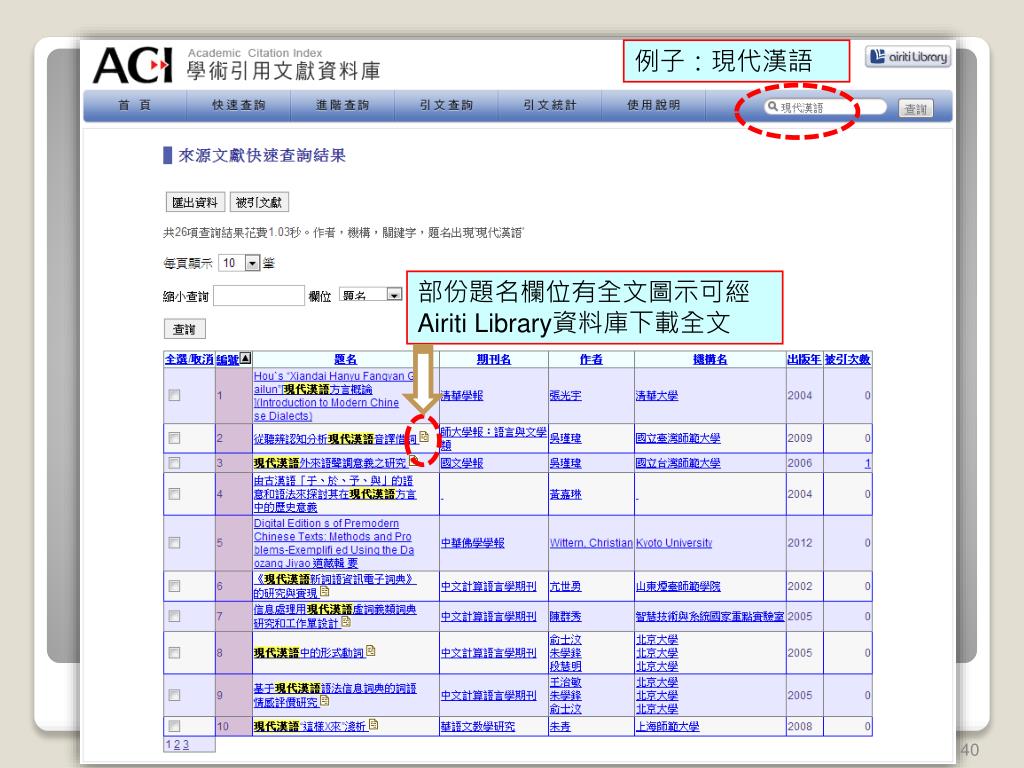The height and width of the screenshot is (768, 1024).
Task: Sort by the 機構名 column header
Action: coord(710,359)
